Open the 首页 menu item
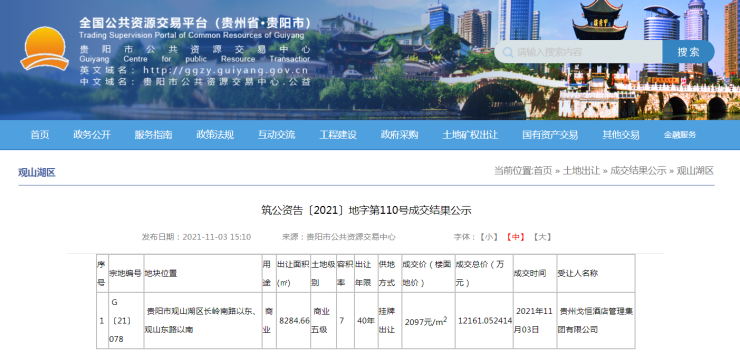This screenshot has height=364, width=740. pos(40,135)
